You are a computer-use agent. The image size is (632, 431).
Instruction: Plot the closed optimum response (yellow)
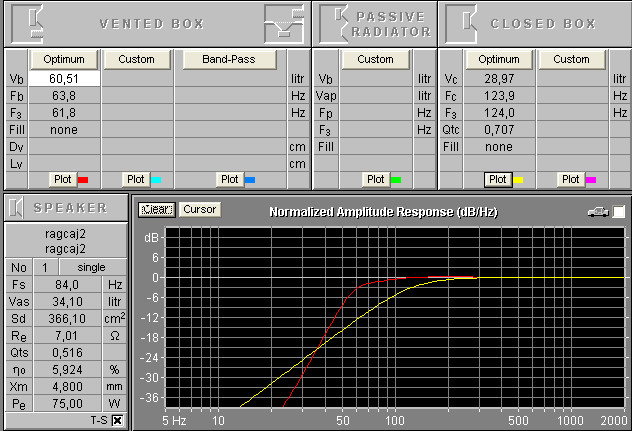point(498,179)
